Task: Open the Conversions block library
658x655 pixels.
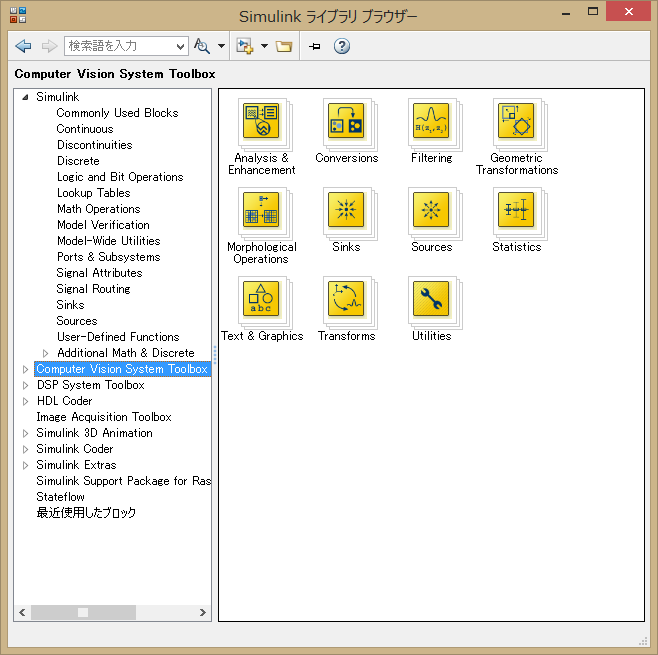Action: [346, 122]
